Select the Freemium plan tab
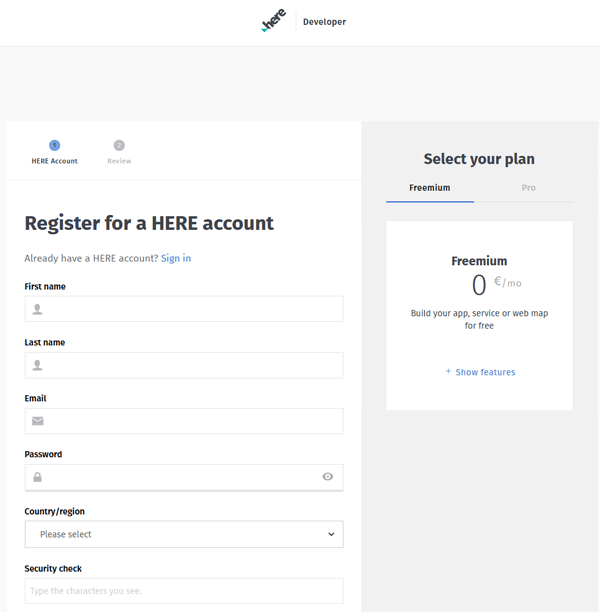Viewport: 600px width, 612px height. [430, 188]
